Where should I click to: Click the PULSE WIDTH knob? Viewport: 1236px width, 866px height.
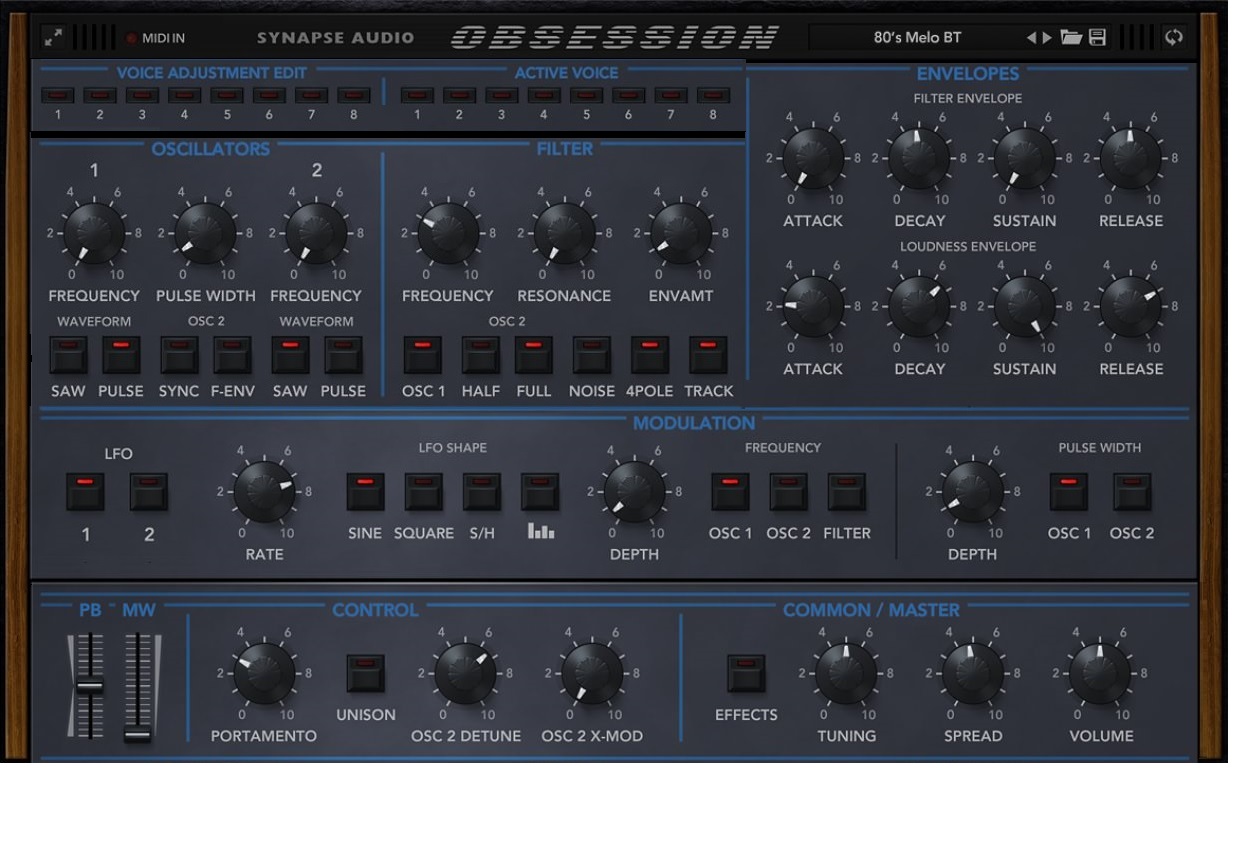205,232
